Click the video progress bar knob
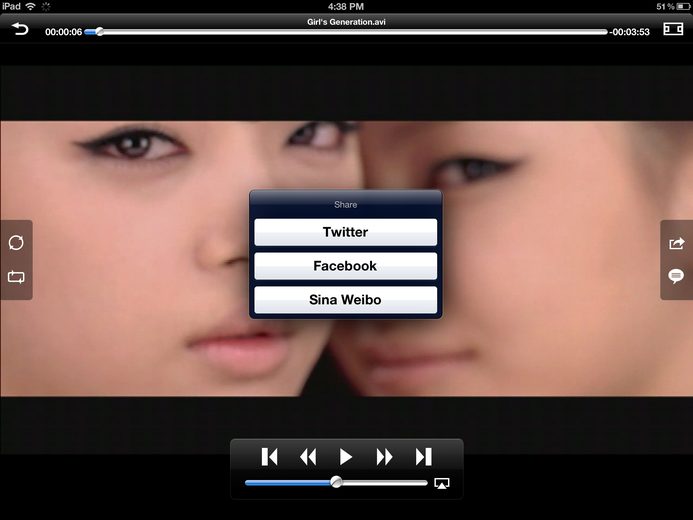The width and height of the screenshot is (693, 520). [x=99, y=32]
